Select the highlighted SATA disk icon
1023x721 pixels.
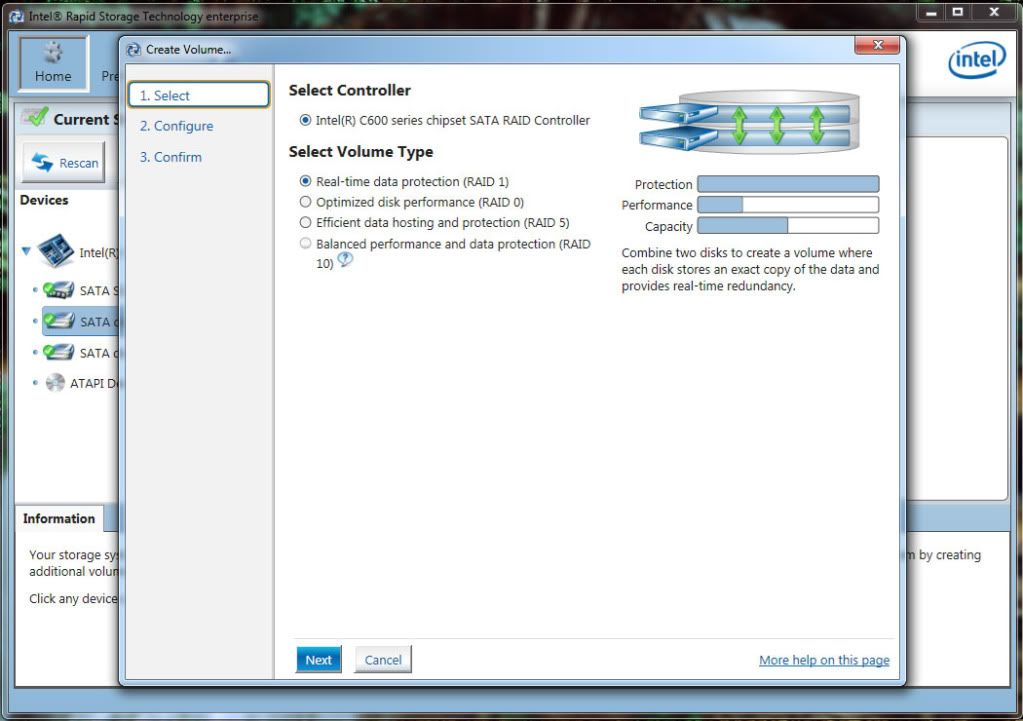59,321
